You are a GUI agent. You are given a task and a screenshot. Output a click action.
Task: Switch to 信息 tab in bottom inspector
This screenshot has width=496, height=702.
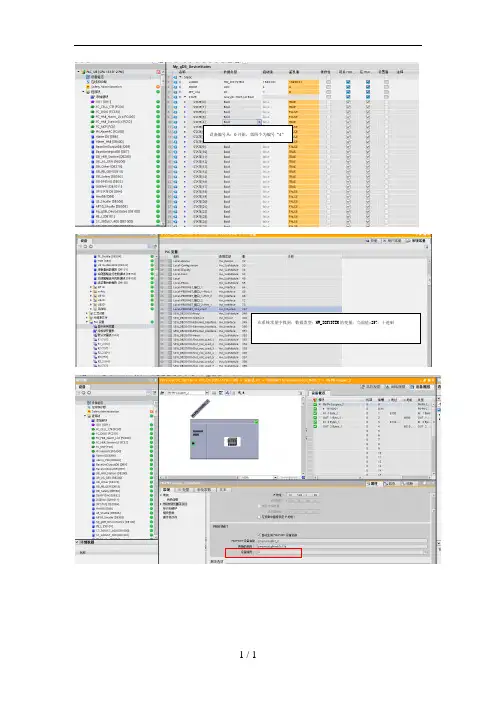click(390, 484)
